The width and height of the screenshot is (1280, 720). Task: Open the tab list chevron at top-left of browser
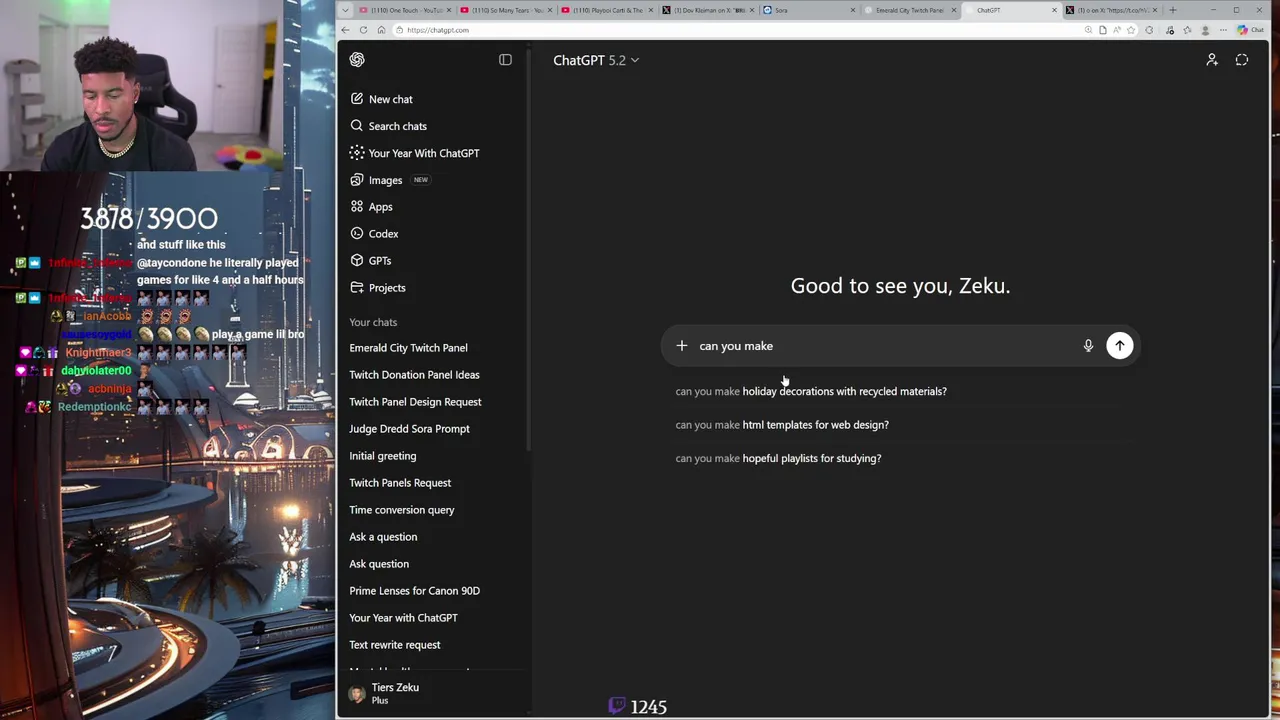click(x=345, y=10)
